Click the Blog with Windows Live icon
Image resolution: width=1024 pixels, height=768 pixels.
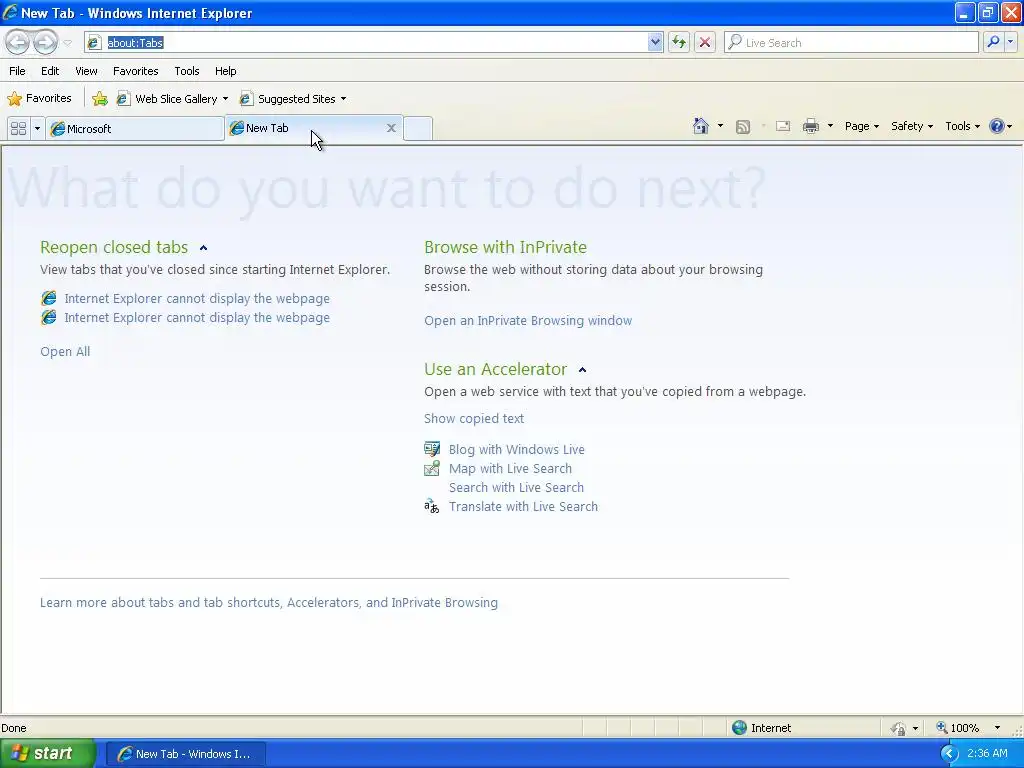click(432, 449)
